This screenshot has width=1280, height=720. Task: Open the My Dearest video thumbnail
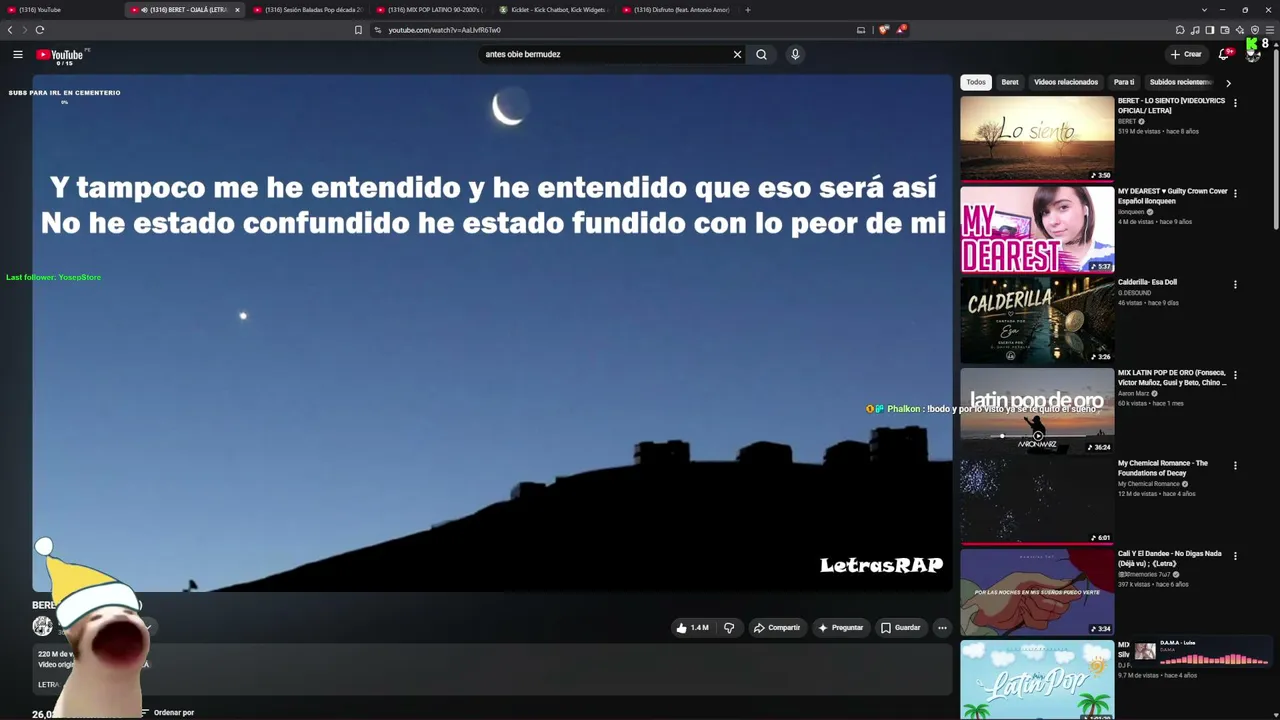point(1037,230)
